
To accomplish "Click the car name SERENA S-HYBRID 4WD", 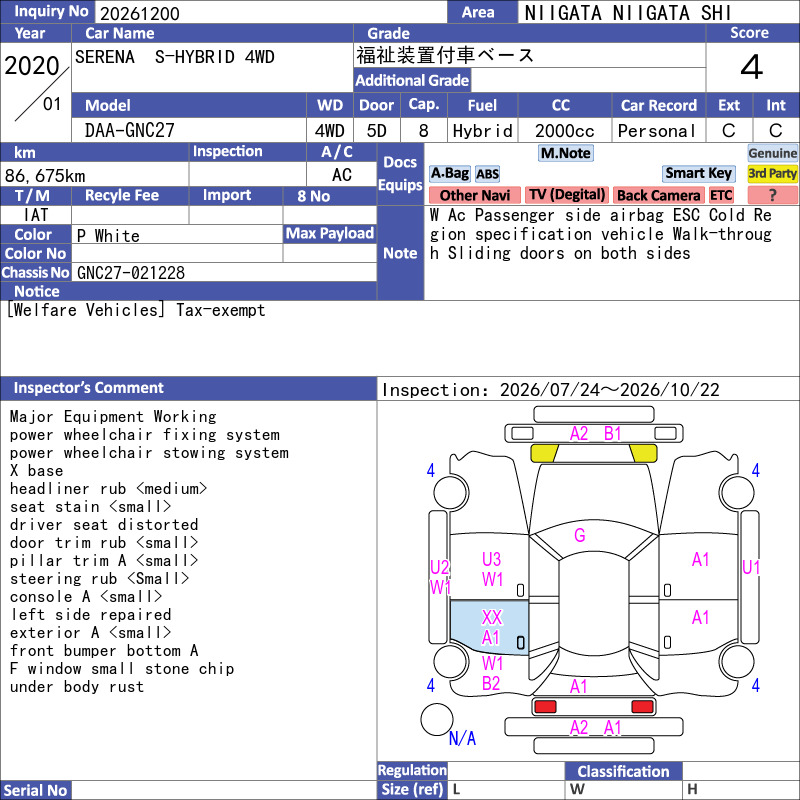I will click(174, 57).
